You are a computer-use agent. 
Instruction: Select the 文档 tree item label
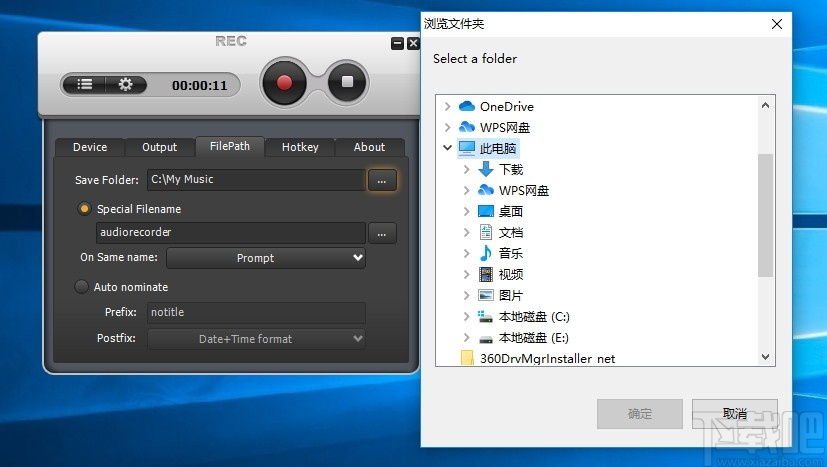511,233
